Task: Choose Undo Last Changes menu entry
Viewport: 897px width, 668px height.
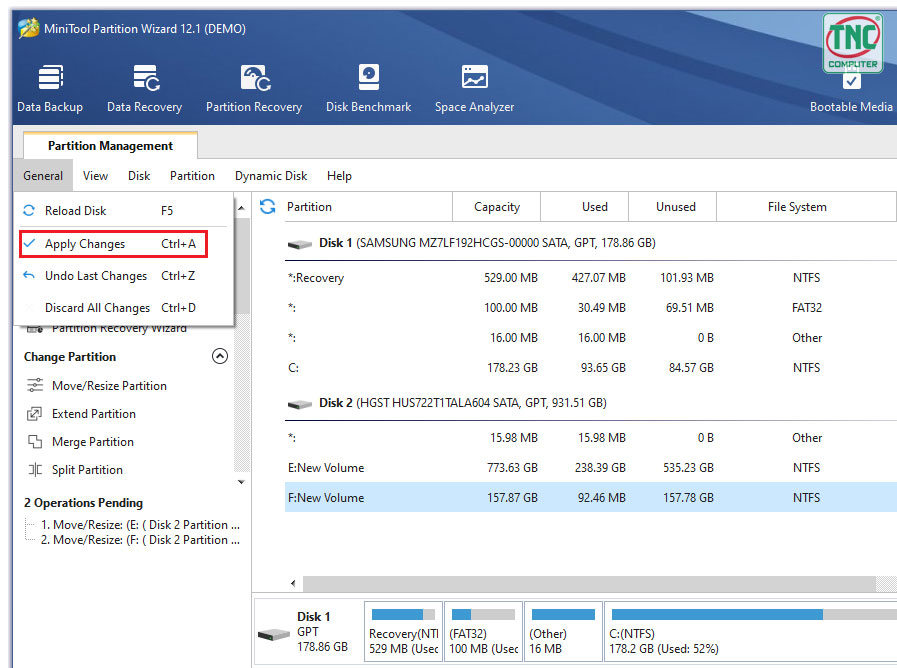Action: pyautogui.click(x=124, y=276)
